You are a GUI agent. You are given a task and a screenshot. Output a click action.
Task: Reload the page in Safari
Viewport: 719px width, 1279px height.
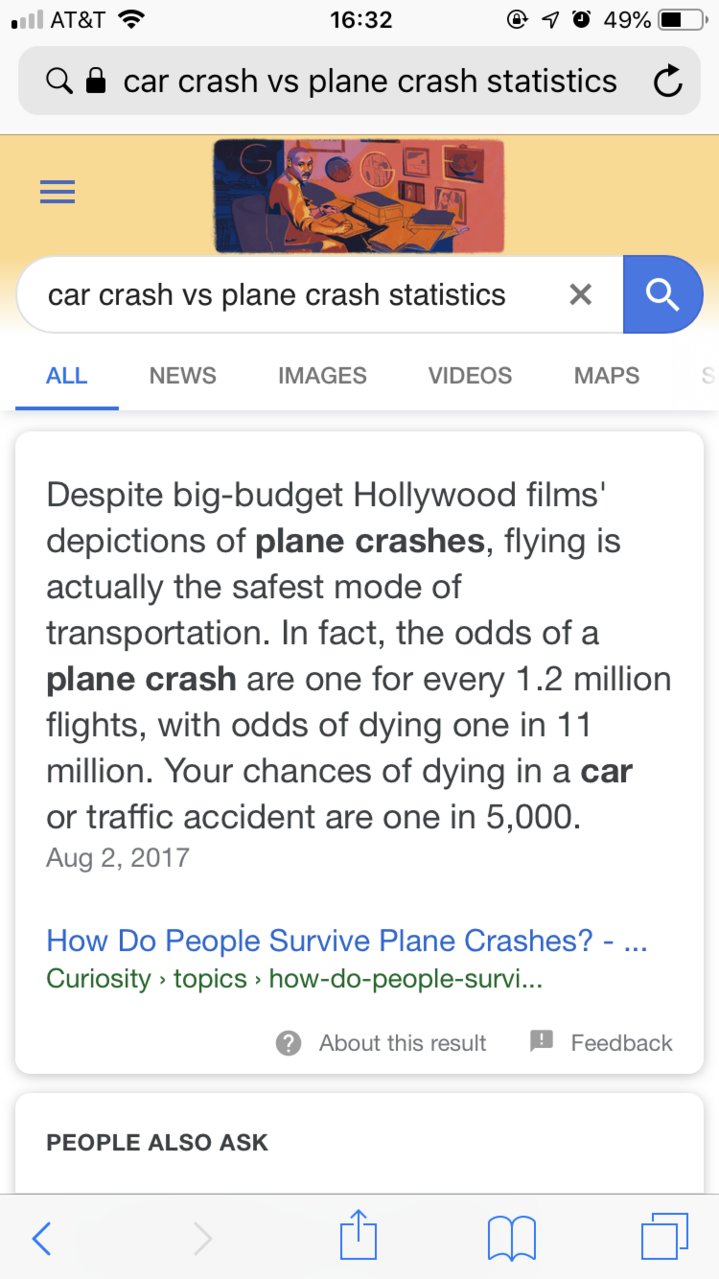click(667, 81)
